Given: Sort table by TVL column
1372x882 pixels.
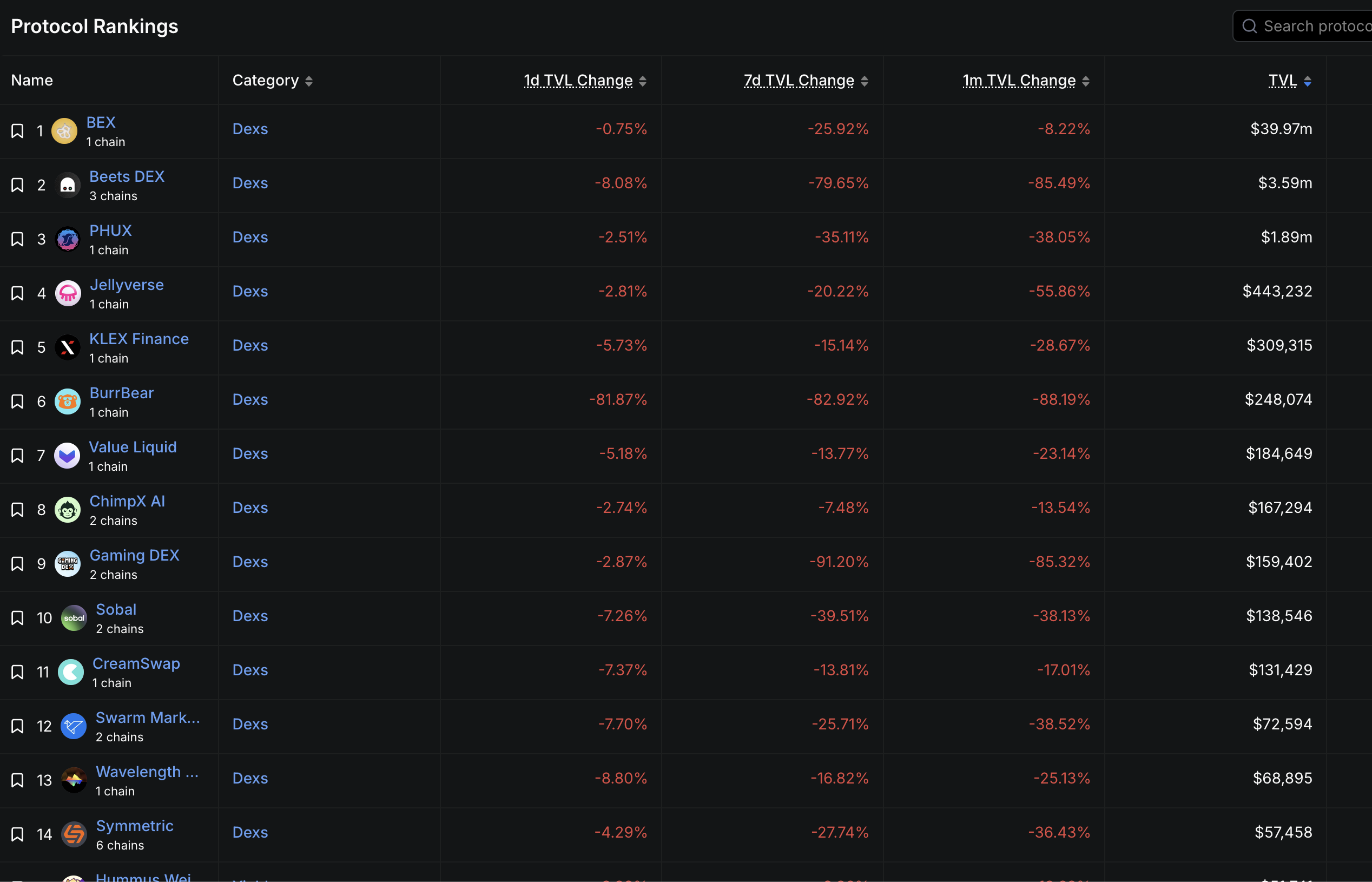Looking at the screenshot, I should click(1282, 81).
